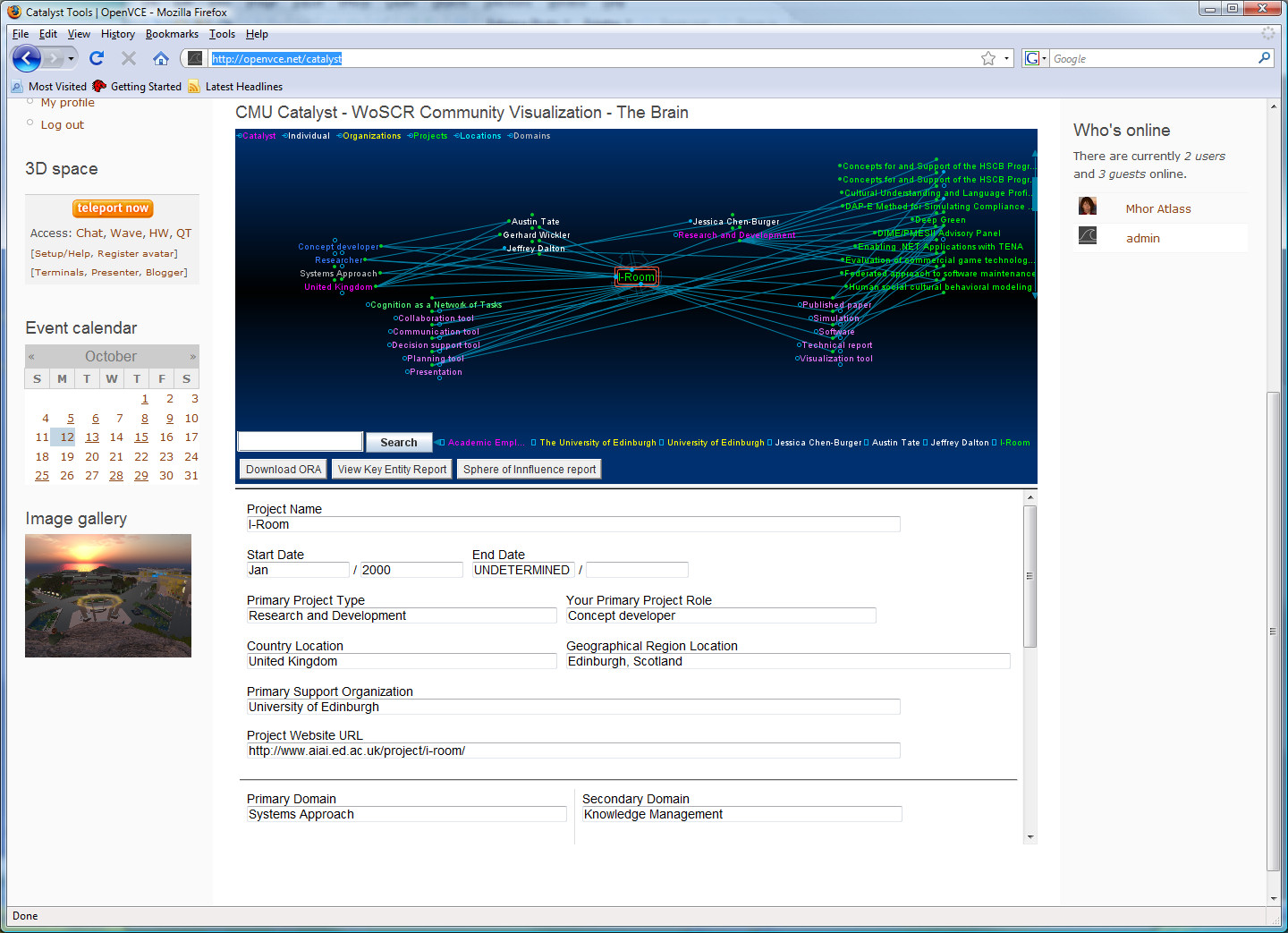Click the Project Website URL field
This screenshot has height=933, width=1288.
(x=573, y=751)
